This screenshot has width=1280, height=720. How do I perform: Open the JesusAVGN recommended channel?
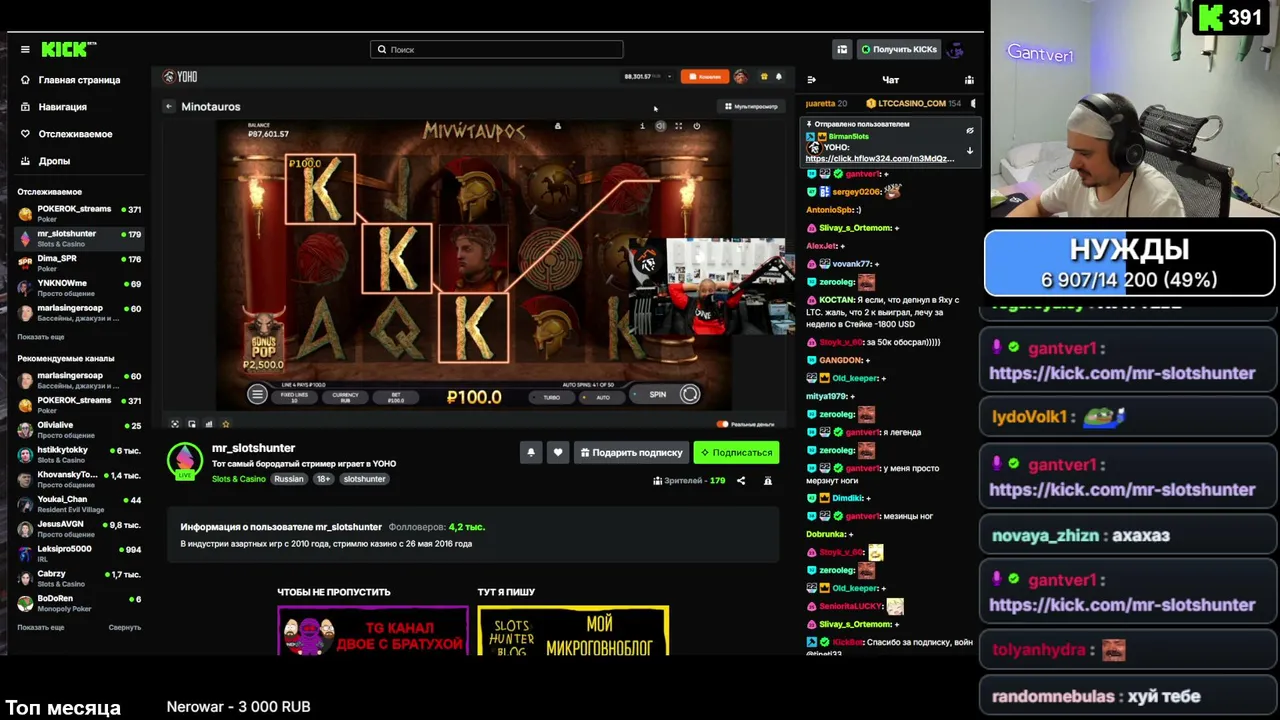click(x=80, y=529)
